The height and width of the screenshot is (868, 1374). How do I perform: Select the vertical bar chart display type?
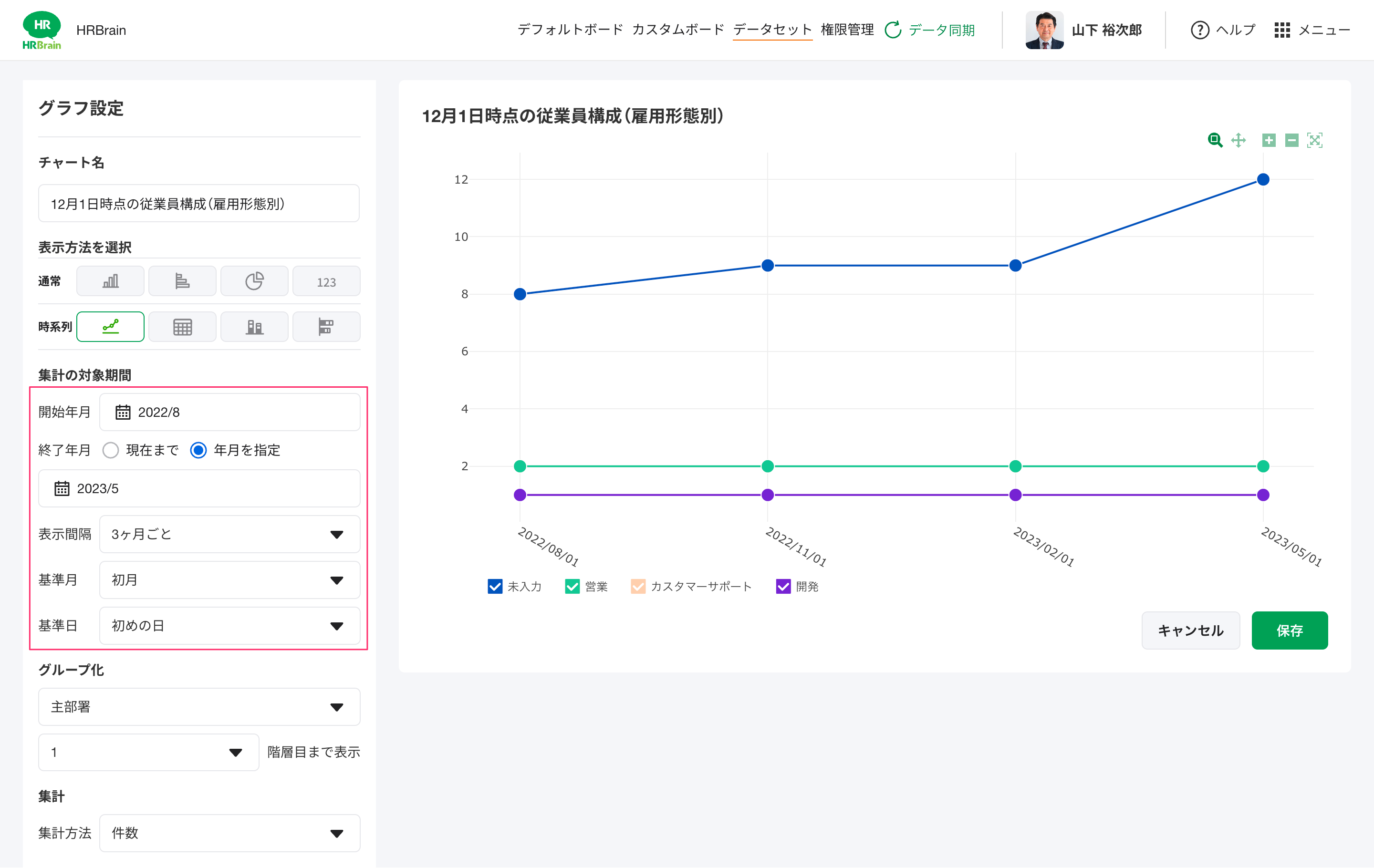[x=110, y=281]
